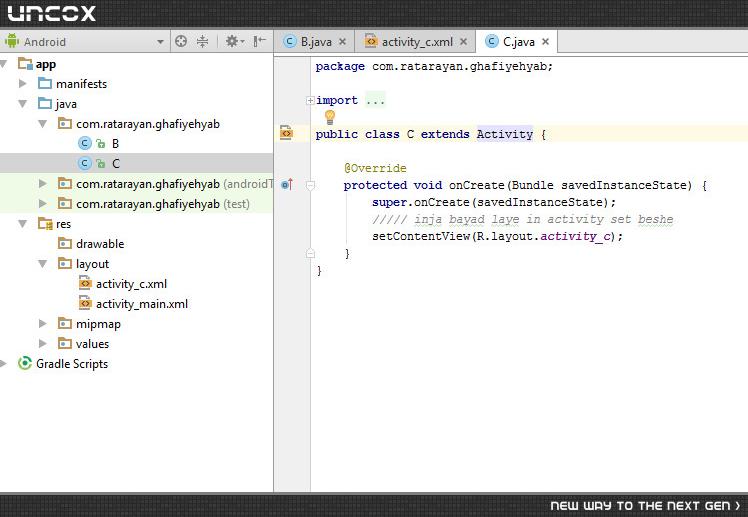Click the related XML file gutter icon
This screenshot has width=748, height=517.
(286, 133)
